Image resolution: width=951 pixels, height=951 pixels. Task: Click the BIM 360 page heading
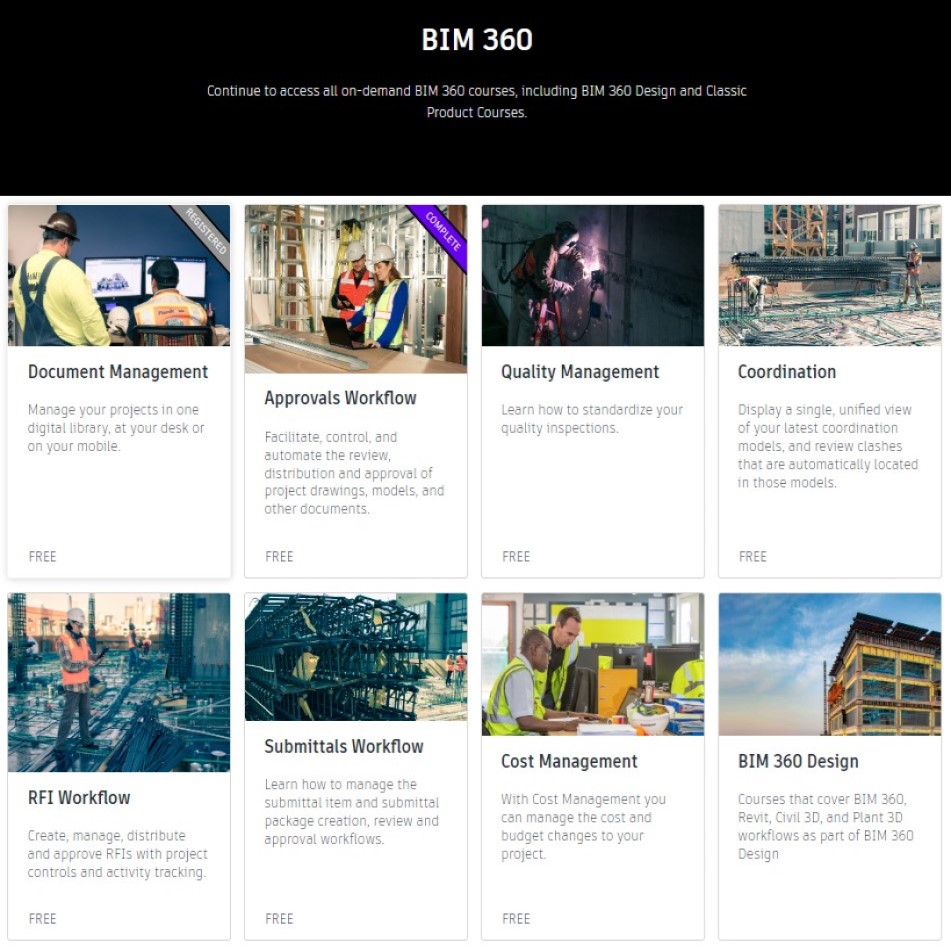[476, 40]
